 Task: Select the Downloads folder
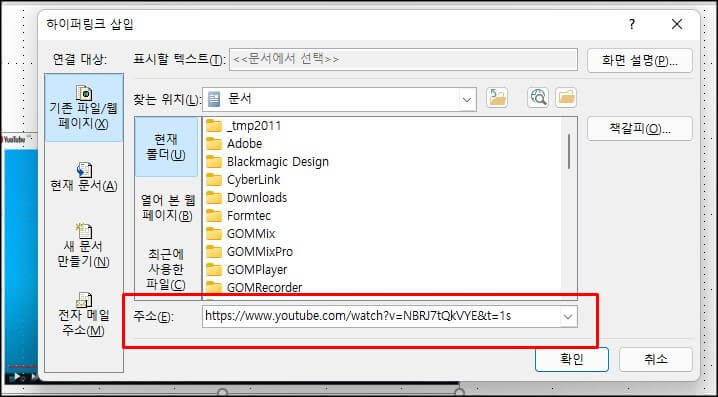pos(246,198)
